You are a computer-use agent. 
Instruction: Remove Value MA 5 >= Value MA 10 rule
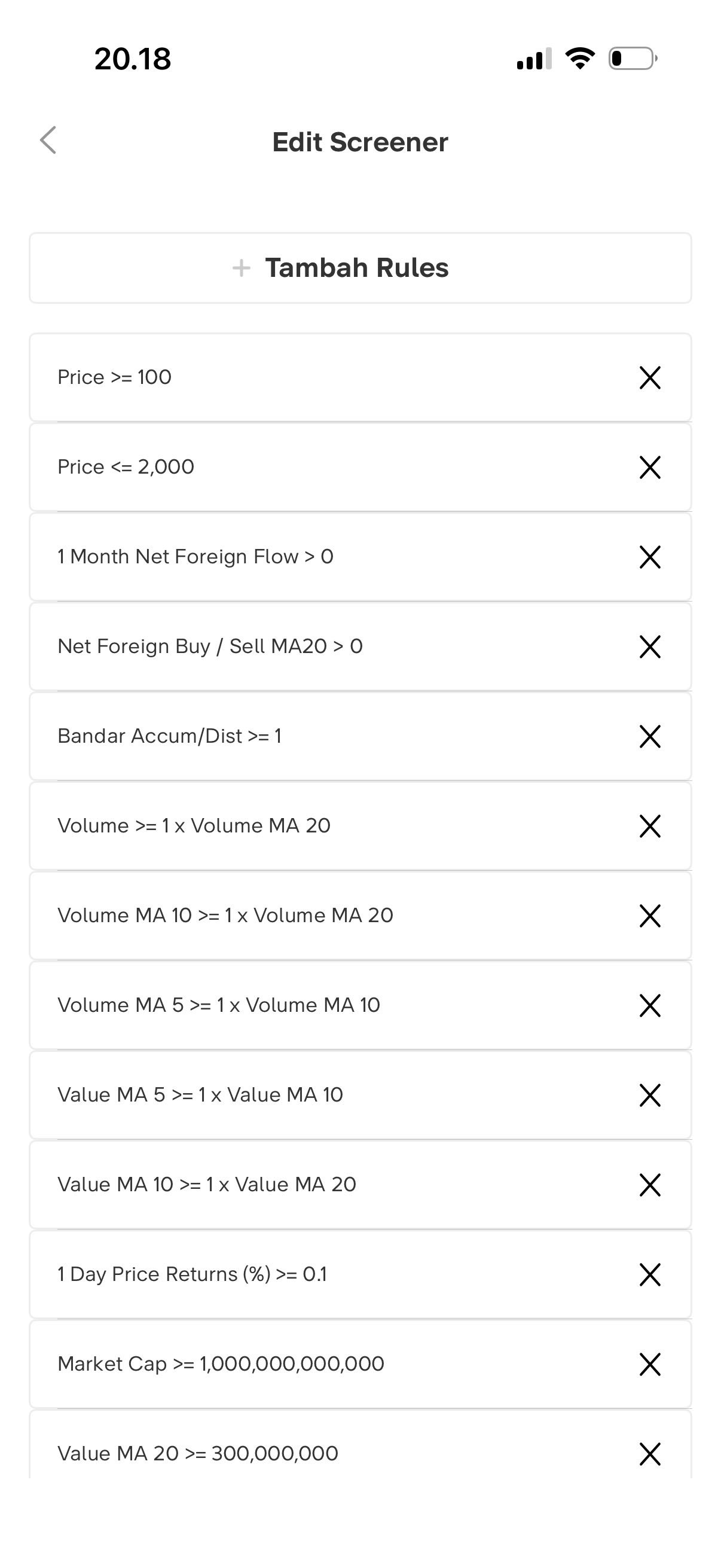coord(650,1095)
